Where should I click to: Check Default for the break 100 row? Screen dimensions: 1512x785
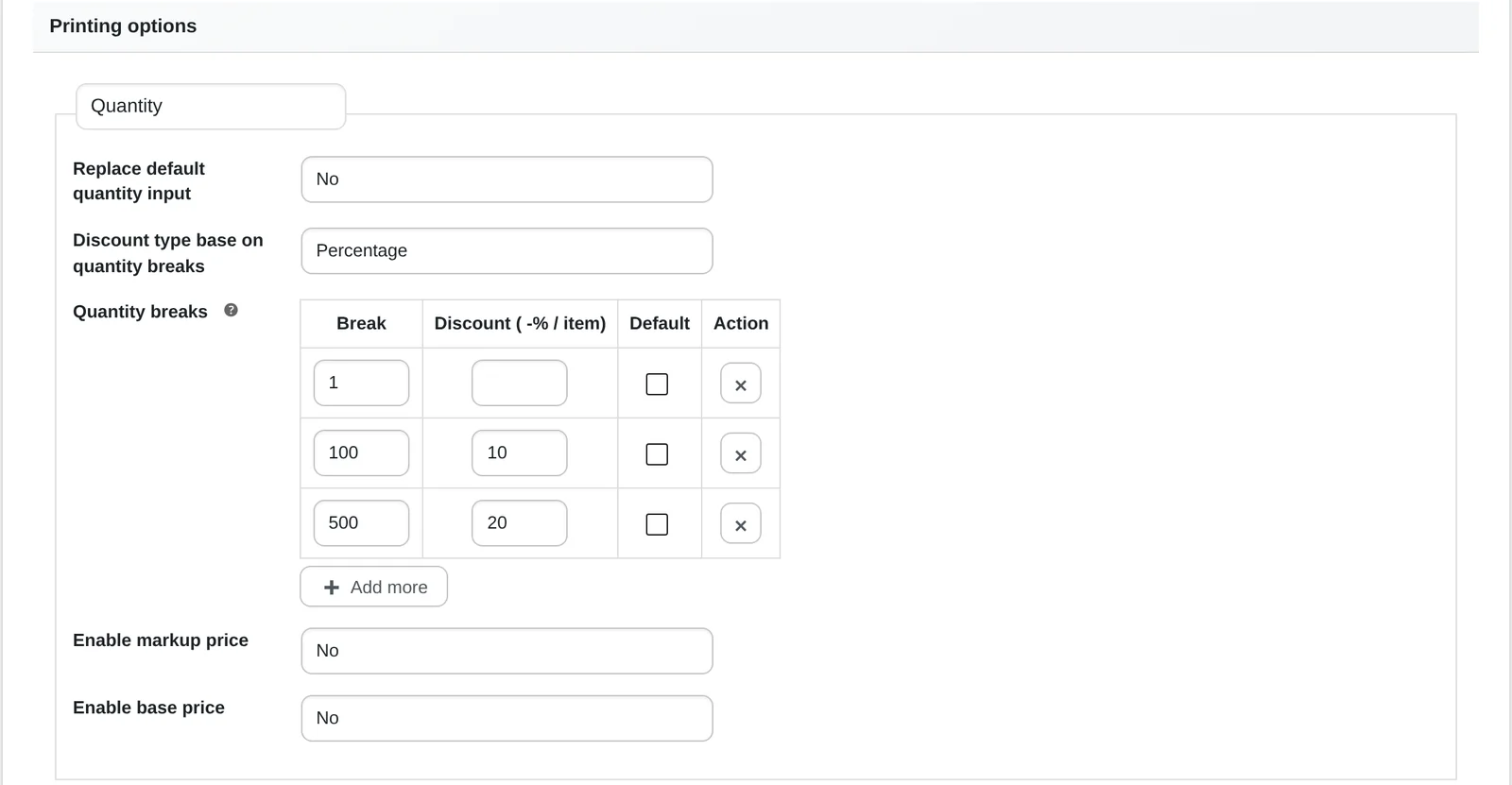[657, 453]
